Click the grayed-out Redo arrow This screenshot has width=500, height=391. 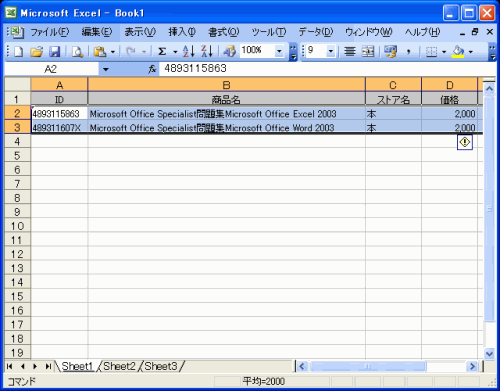(x=131, y=52)
